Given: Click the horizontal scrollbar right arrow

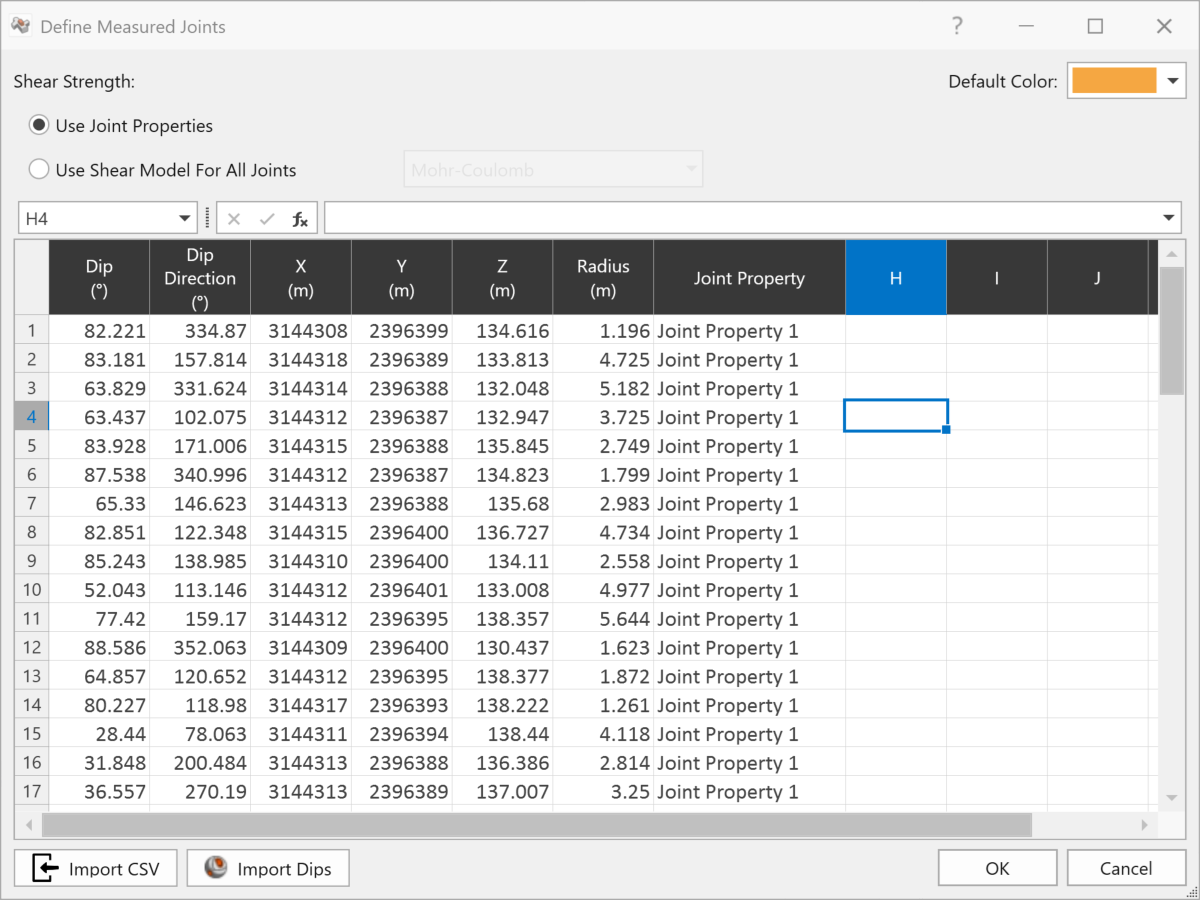Looking at the screenshot, I should click(1145, 825).
